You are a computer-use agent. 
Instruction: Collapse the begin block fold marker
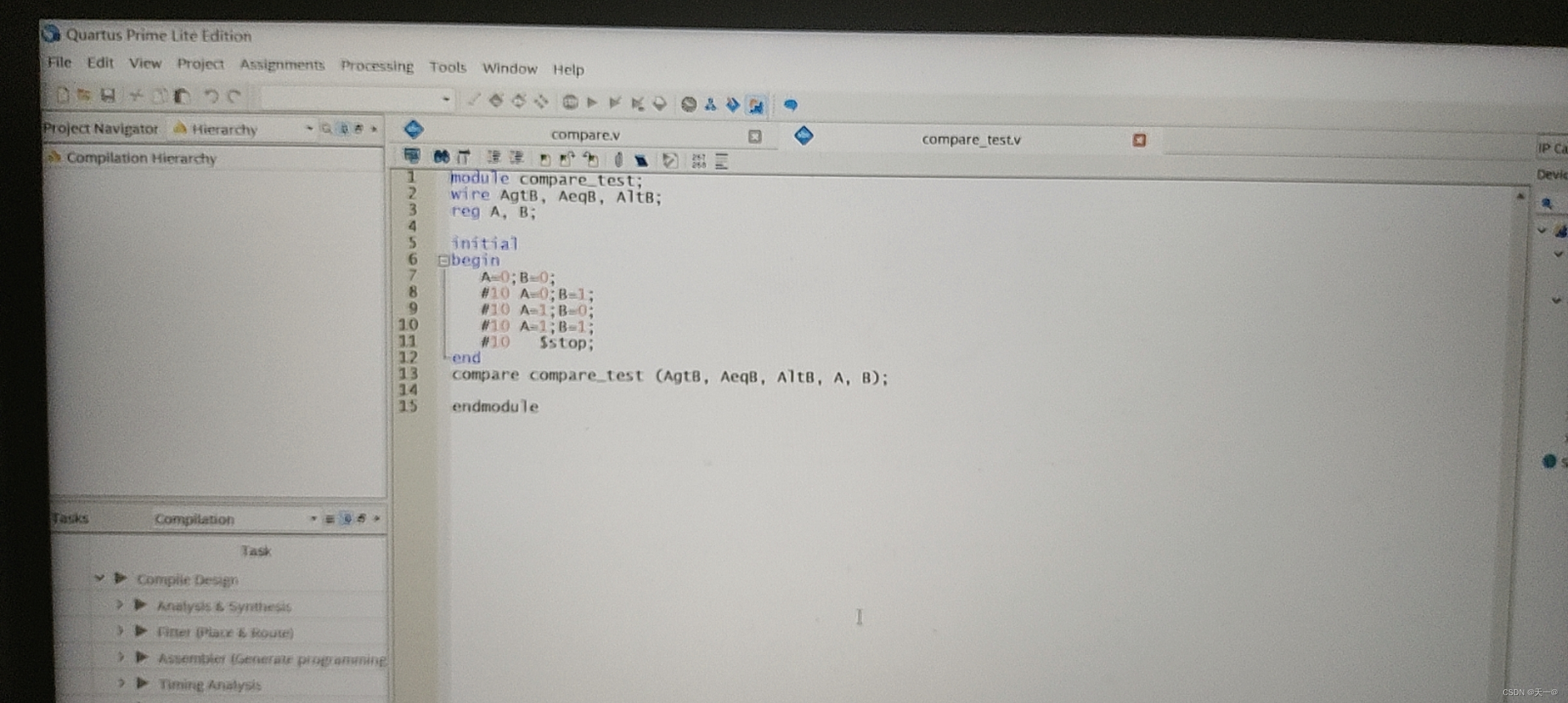pos(443,260)
